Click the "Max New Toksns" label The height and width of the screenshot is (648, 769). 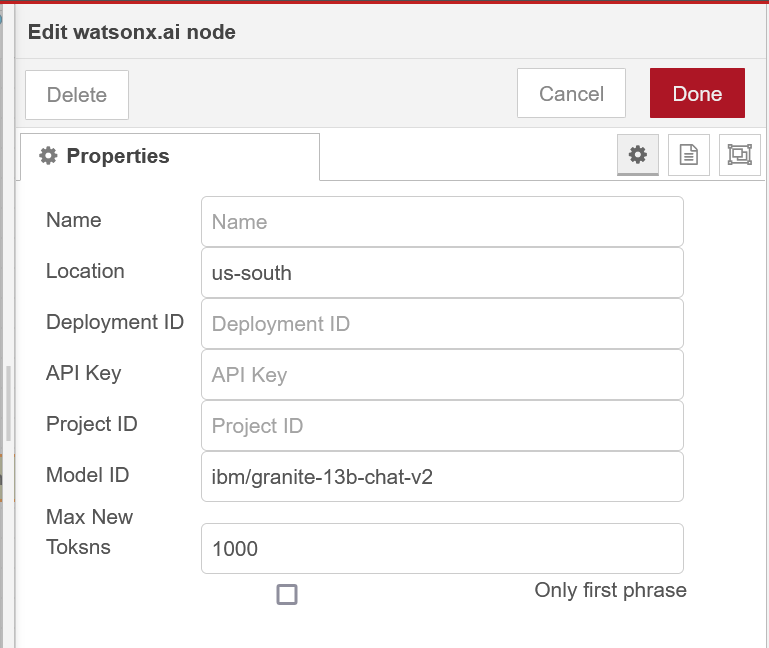(x=89, y=532)
